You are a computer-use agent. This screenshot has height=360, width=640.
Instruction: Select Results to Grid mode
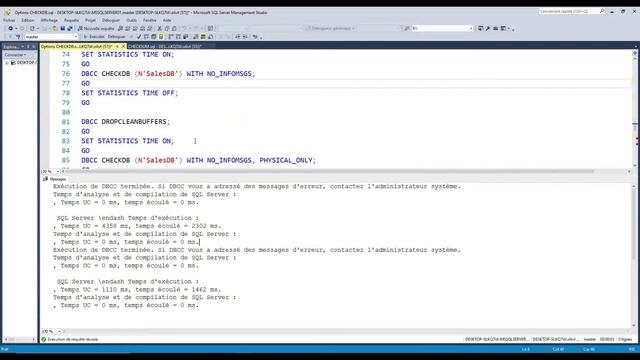pyautogui.click(x=203, y=37)
